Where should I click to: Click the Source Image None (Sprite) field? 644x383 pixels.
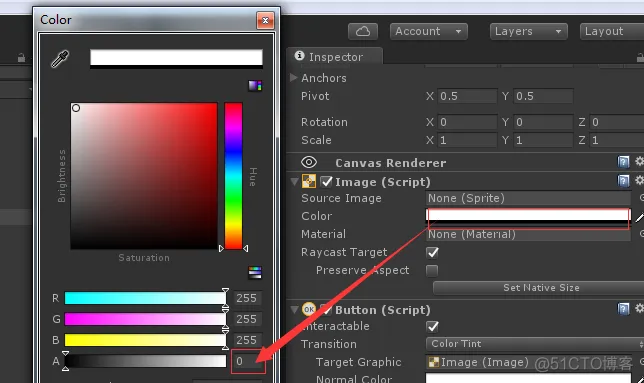tap(529, 198)
